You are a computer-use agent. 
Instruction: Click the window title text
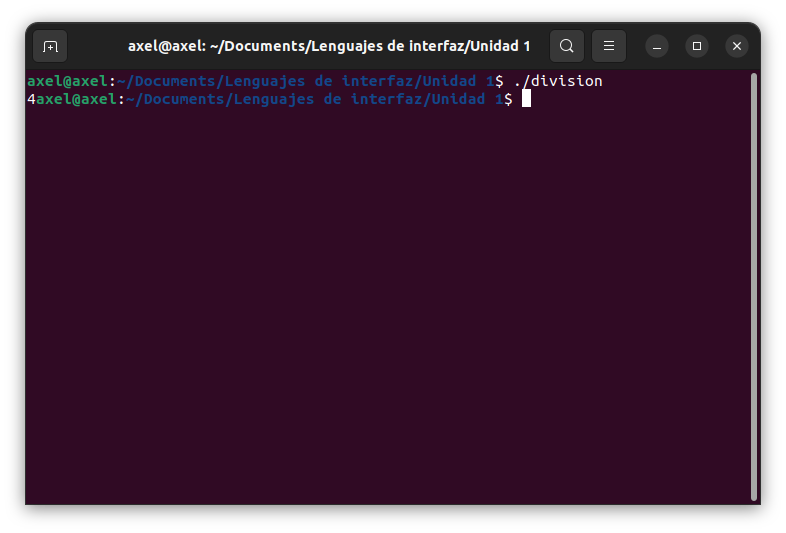(329, 46)
